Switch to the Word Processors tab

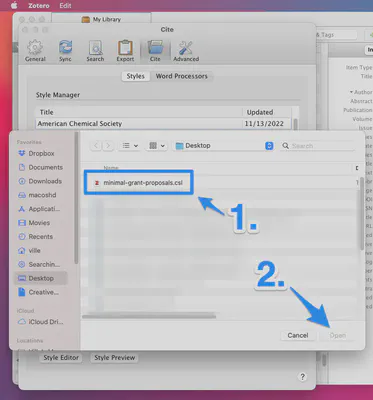click(x=182, y=76)
